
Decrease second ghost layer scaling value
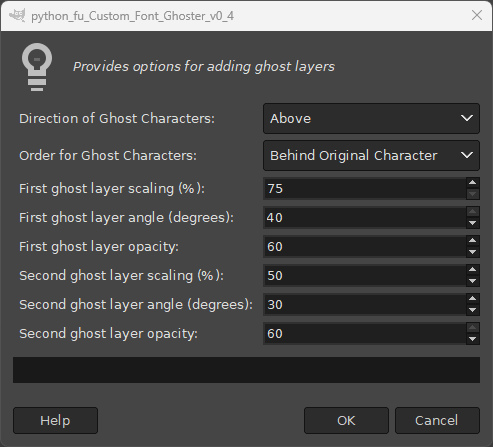tap(472, 281)
